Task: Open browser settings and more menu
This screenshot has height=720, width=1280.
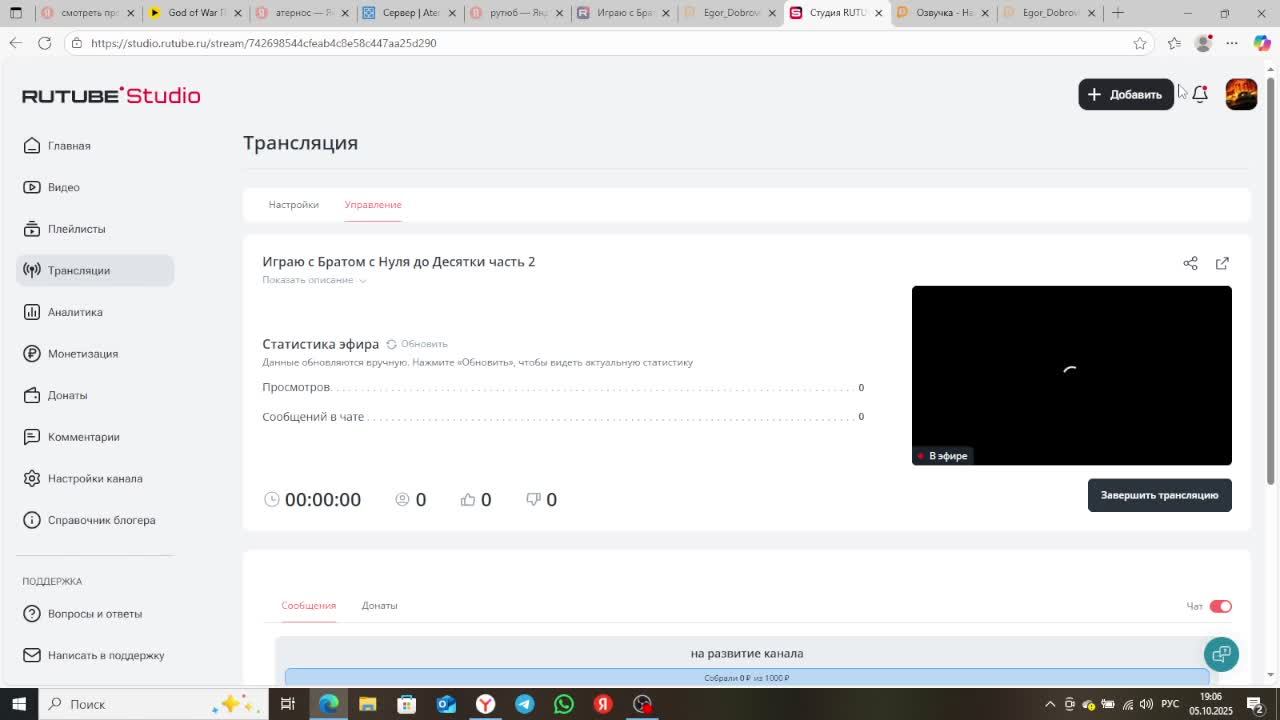Action: (x=1232, y=43)
